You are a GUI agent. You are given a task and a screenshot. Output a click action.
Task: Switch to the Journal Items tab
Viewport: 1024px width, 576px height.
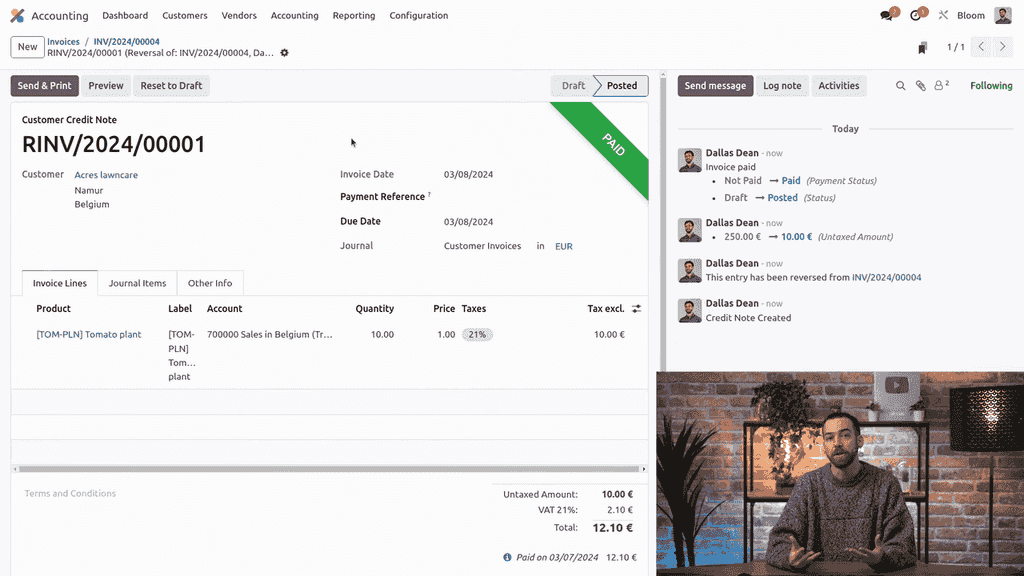[x=137, y=283]
